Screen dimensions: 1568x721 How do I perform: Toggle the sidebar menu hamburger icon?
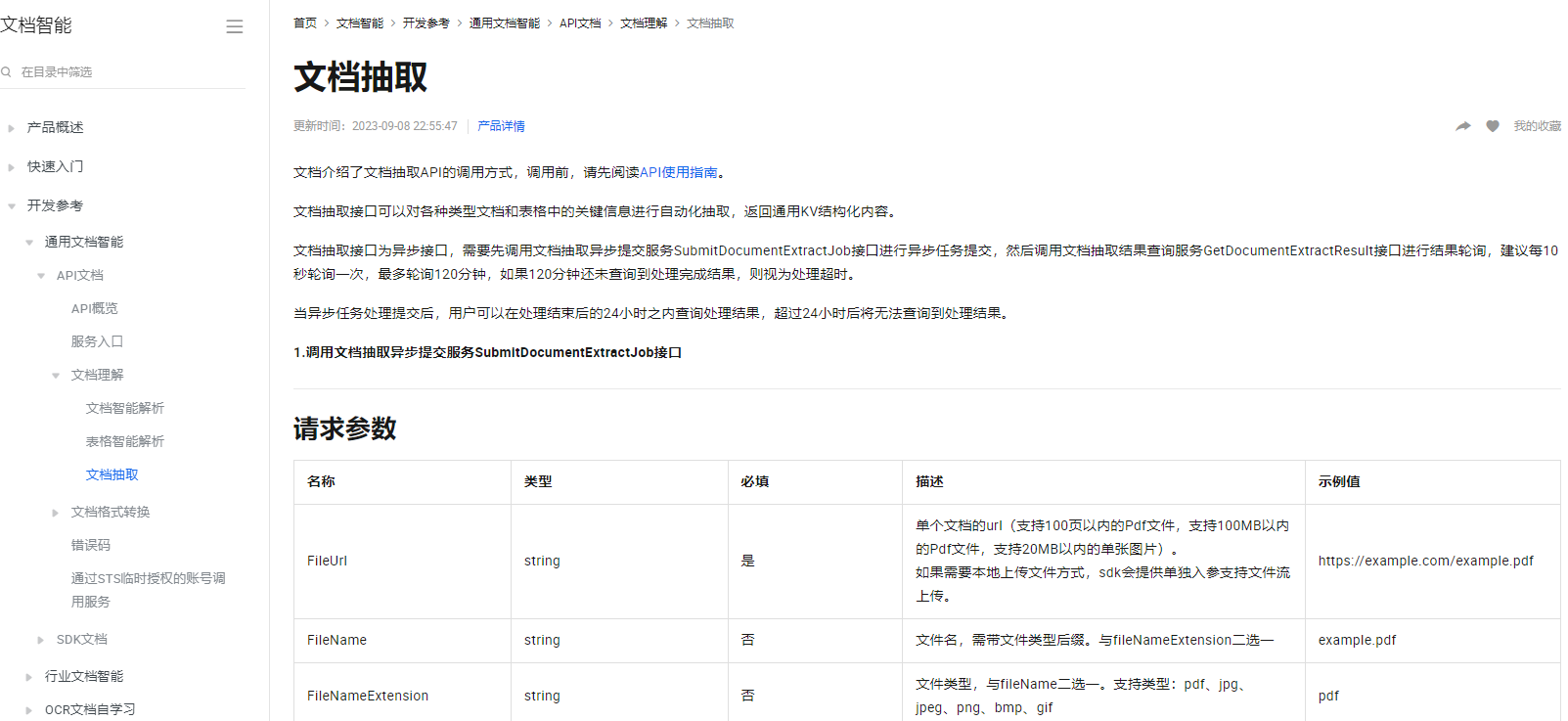[x=235, y=26]
